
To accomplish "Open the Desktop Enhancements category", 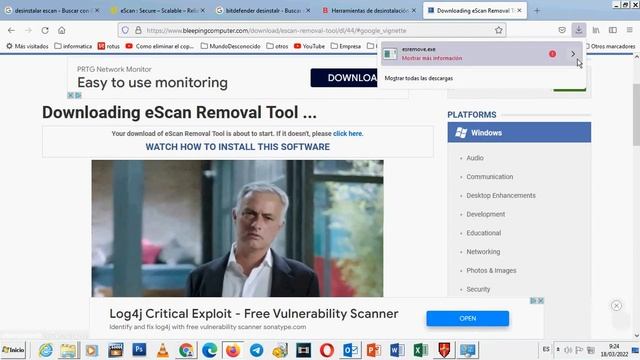I will click(x=501, y=195).
